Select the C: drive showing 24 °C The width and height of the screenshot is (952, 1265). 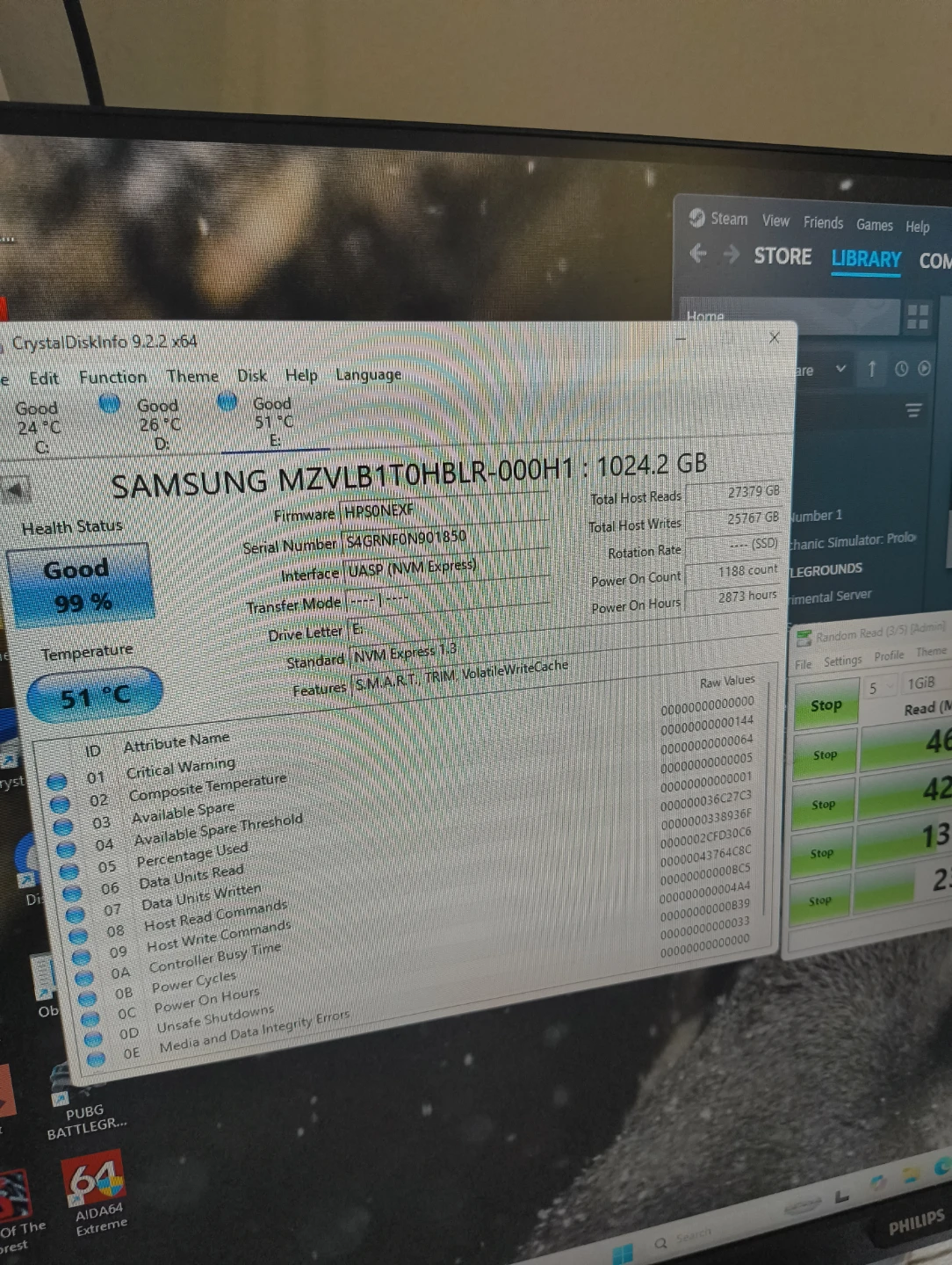point(39,428)
